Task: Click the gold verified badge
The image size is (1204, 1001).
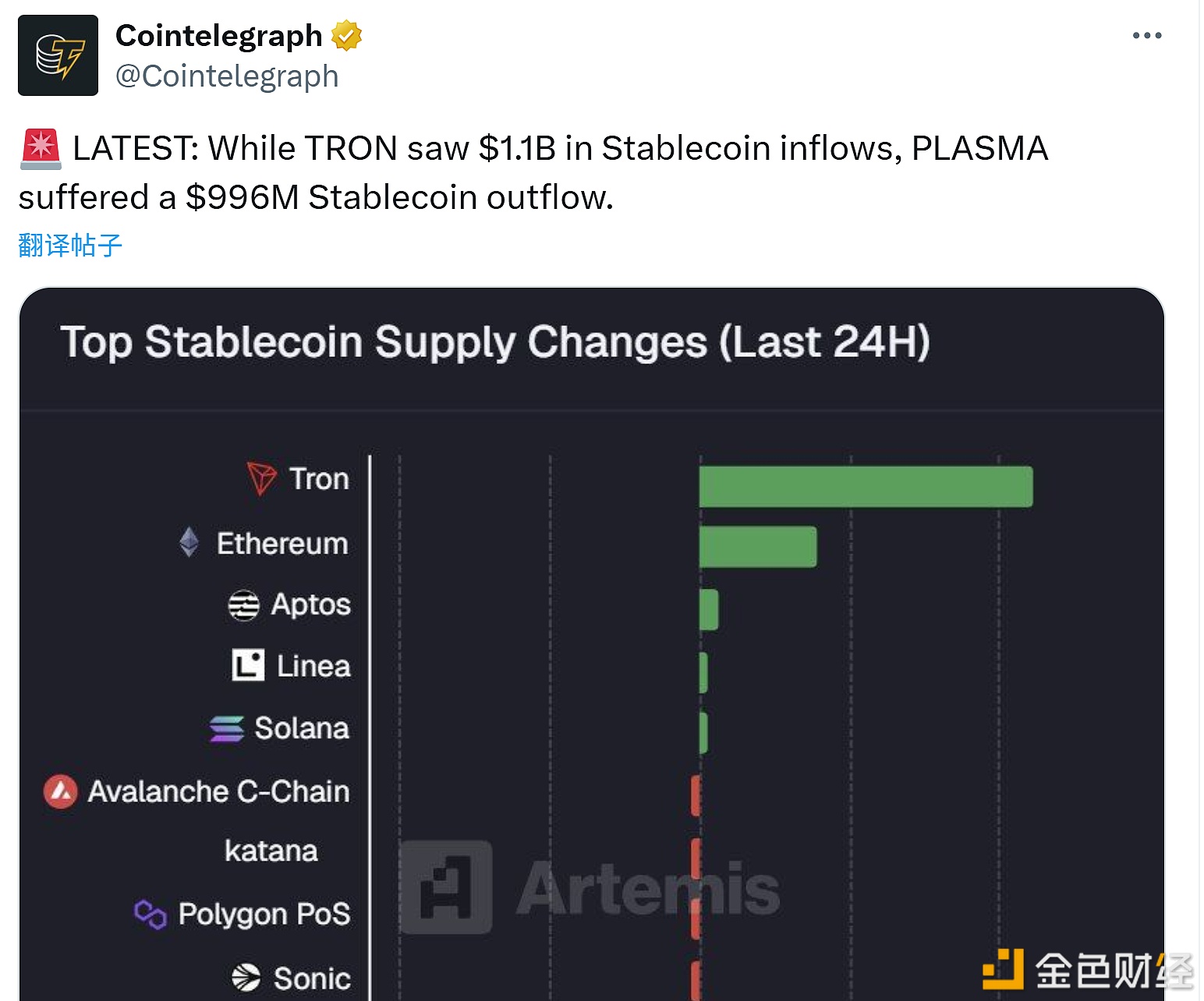Action: [346, 36]
